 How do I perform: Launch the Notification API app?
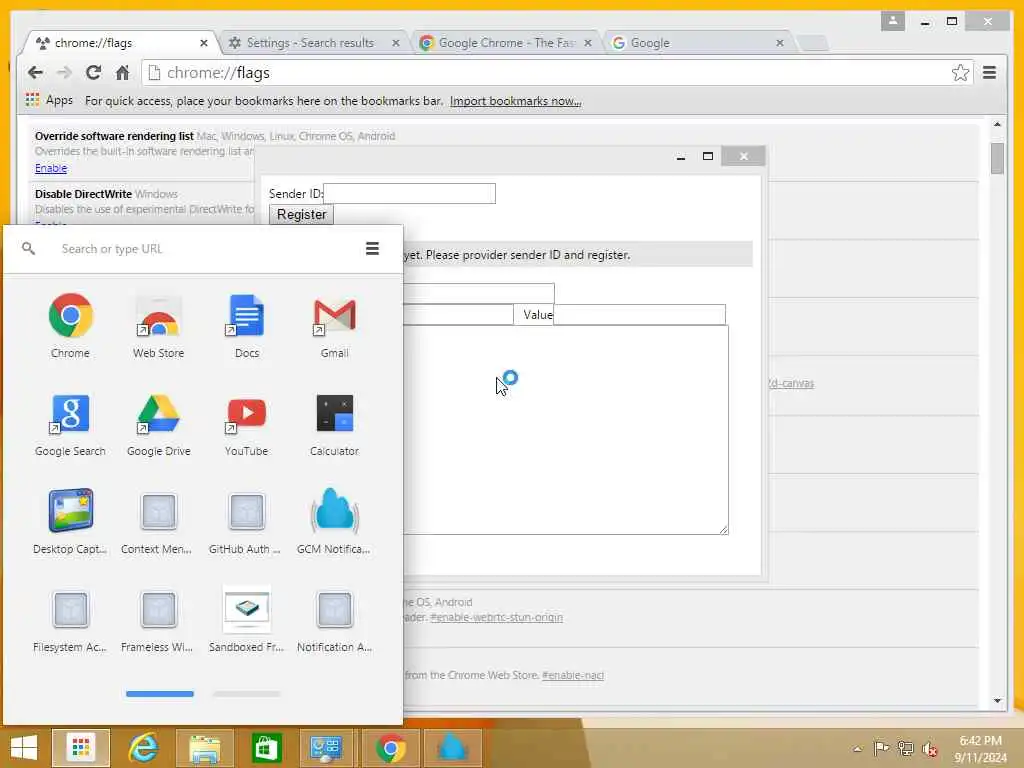pyautogui.click(x=334, y=620)
